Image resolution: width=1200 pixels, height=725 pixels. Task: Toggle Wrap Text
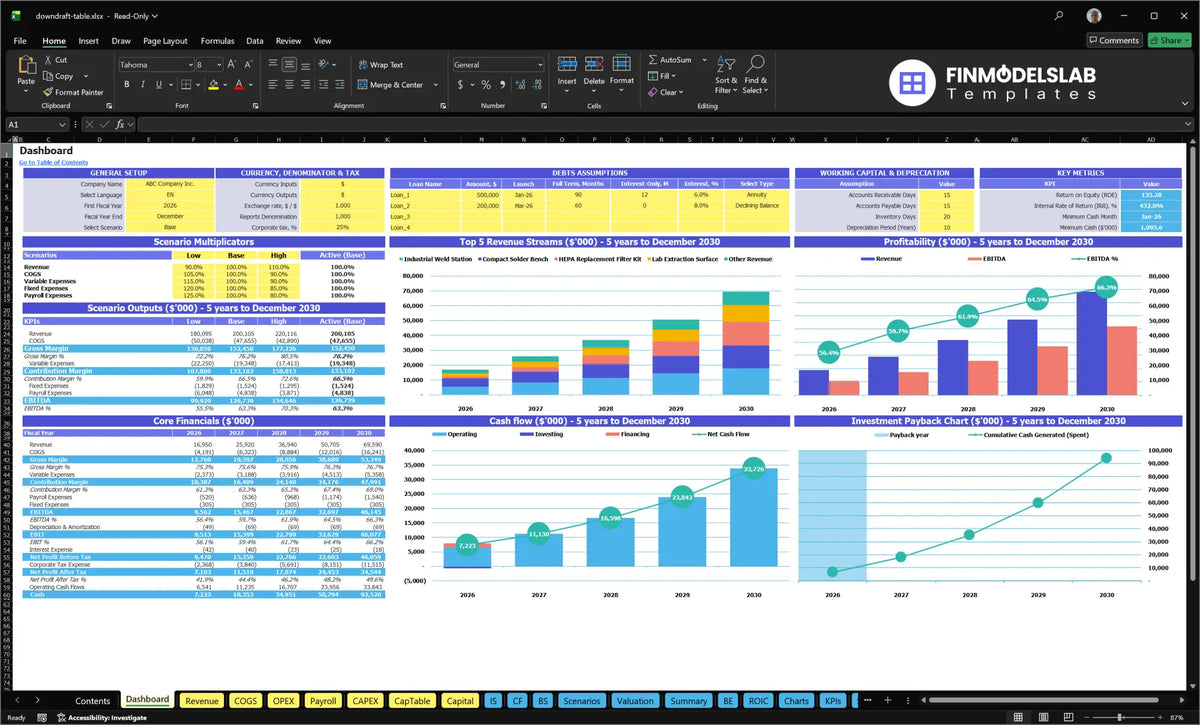380,64
